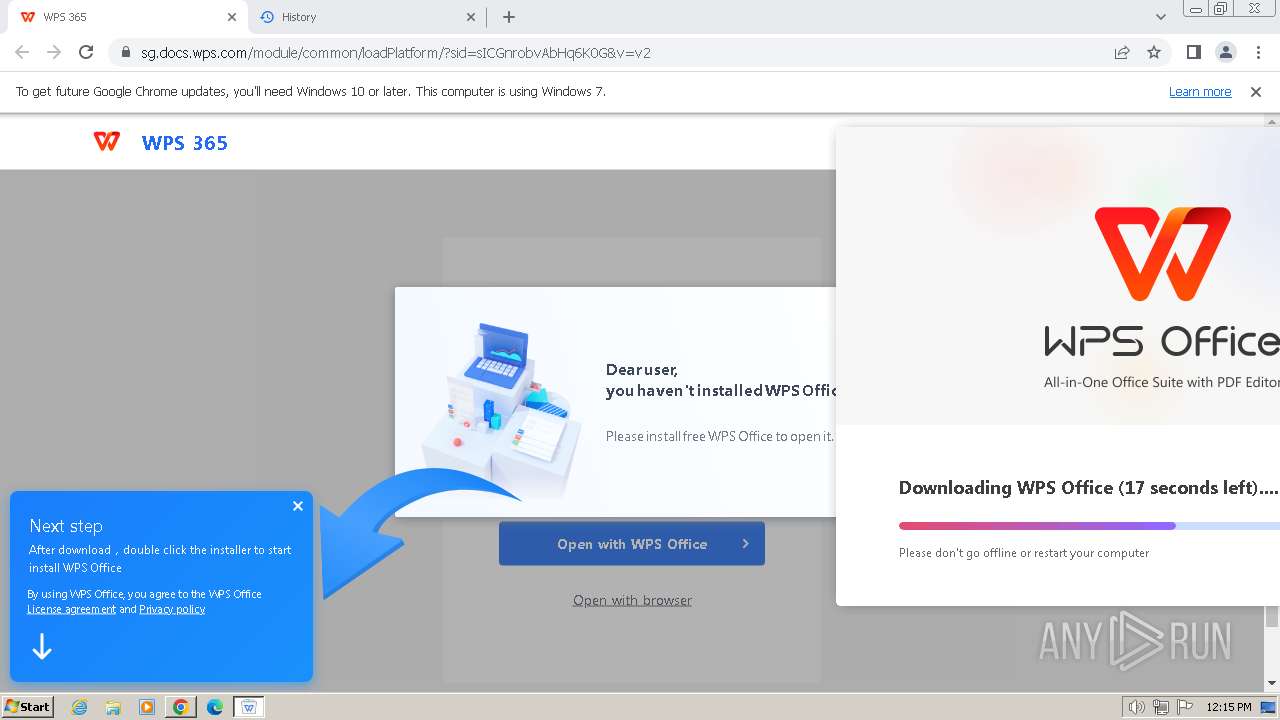Click the Open with WPS Office button
The width and height of the screenshot is (1280, 720).
pyautogui.click(x=632, y=544)
